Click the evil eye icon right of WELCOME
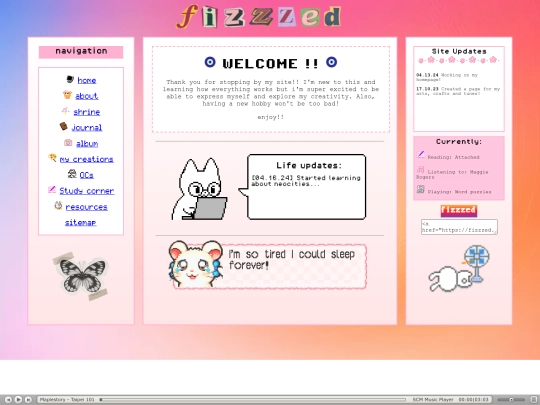This screenshot has height=405, width=540. 331,62
